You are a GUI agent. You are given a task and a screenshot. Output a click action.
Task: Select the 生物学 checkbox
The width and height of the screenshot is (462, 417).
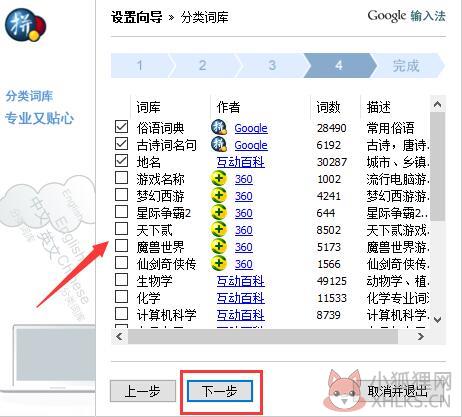[x=121, y=280]
